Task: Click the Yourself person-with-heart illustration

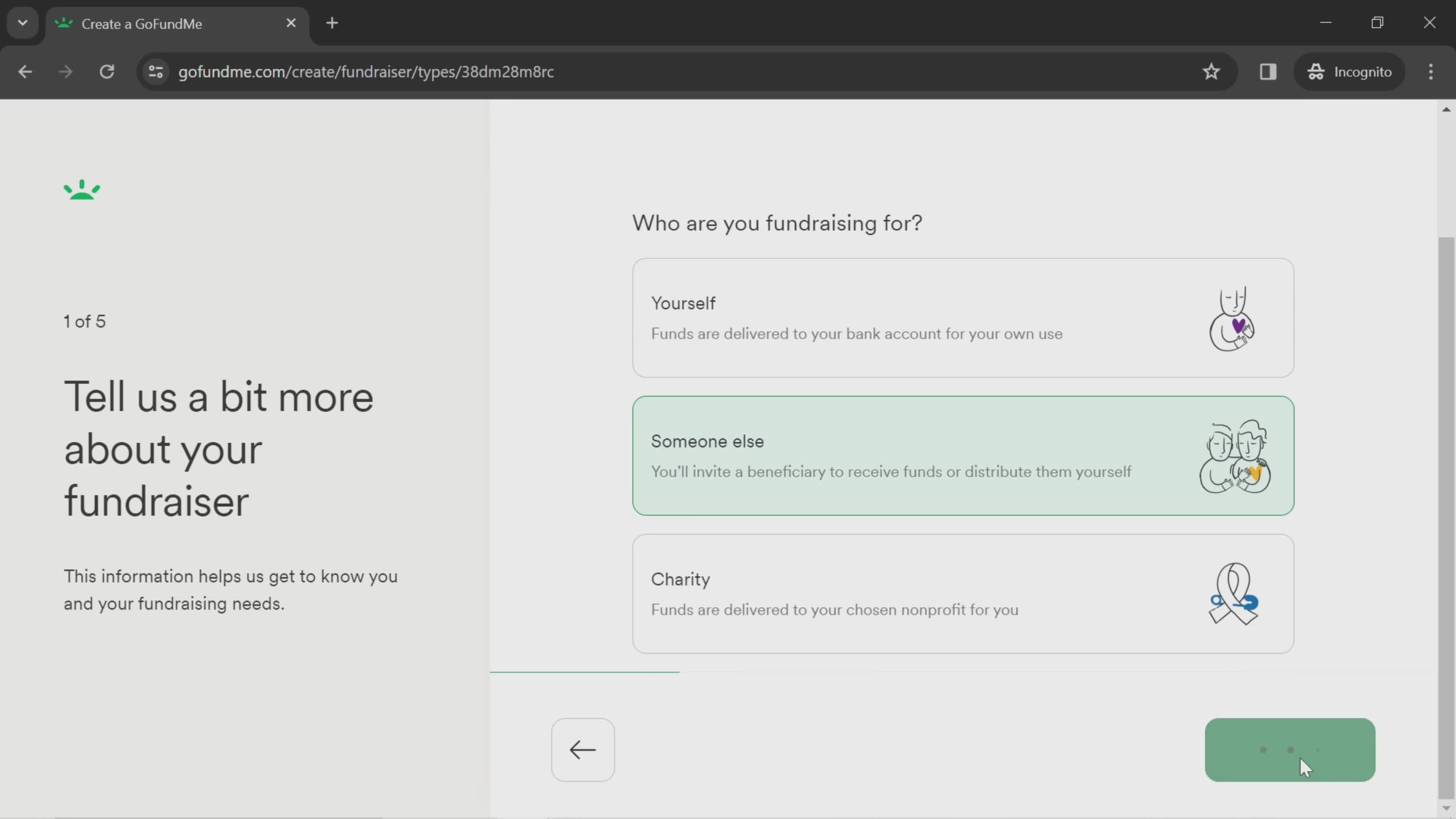Action: [x=1232, y=319]
